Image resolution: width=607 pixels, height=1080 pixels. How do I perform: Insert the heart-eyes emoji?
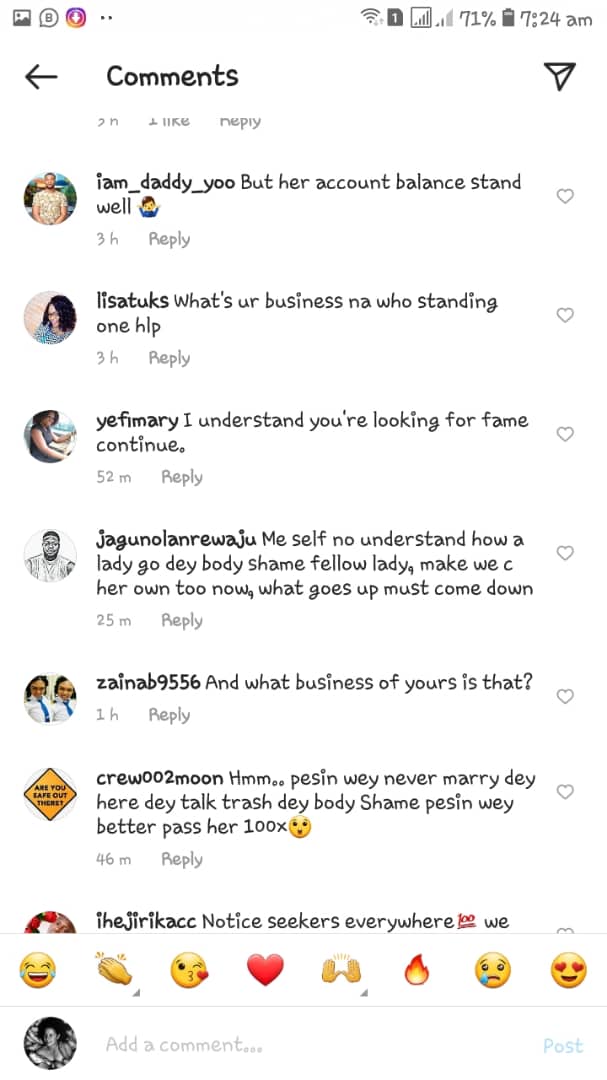coord(568,969)
